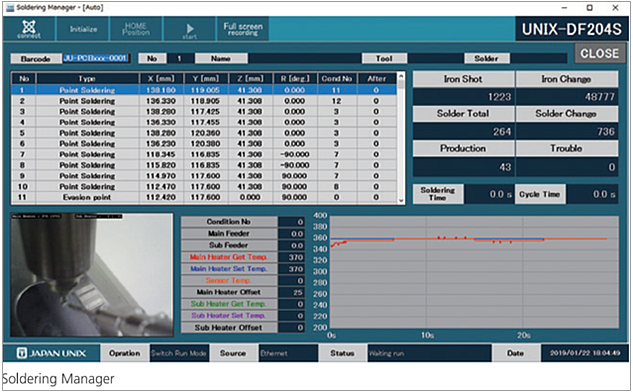Screen dimensions: 633x392
Task: Click the Switch Run Mode field
Action: (x=179, y=353)
